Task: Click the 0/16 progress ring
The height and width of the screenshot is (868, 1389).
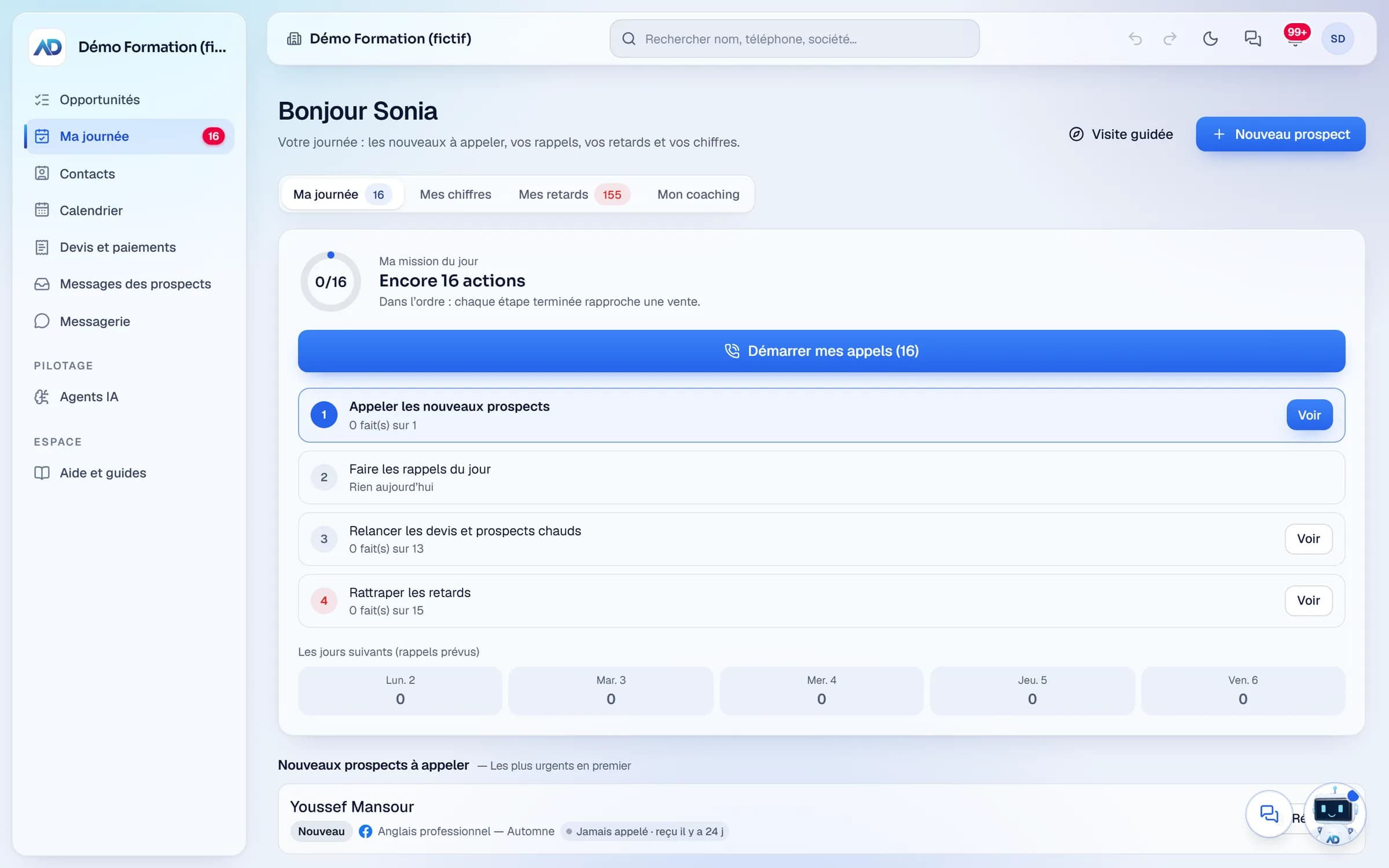Action: click(x=330, y=282)
